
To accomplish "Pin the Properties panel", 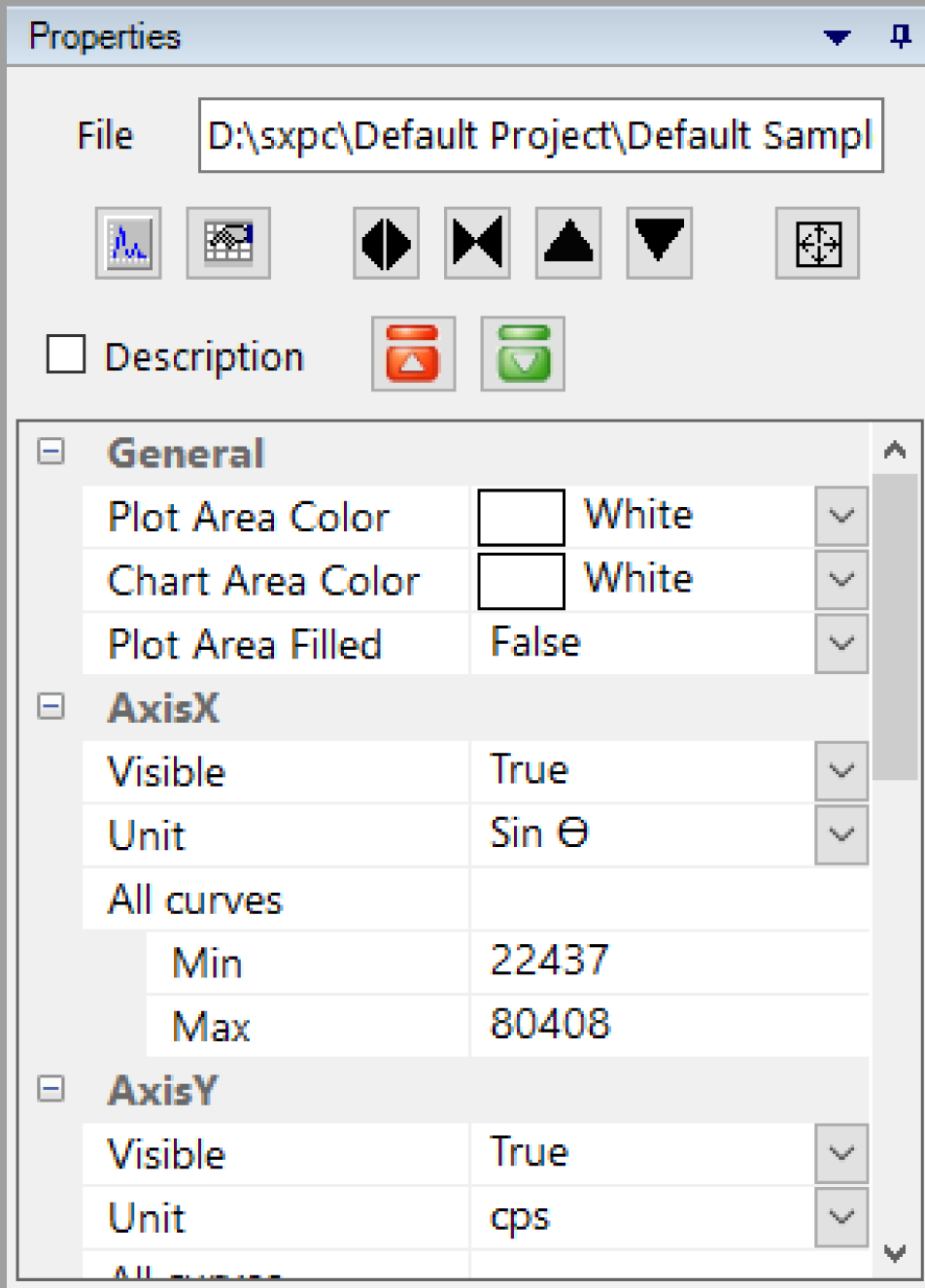I will click(x=900, y=37).
